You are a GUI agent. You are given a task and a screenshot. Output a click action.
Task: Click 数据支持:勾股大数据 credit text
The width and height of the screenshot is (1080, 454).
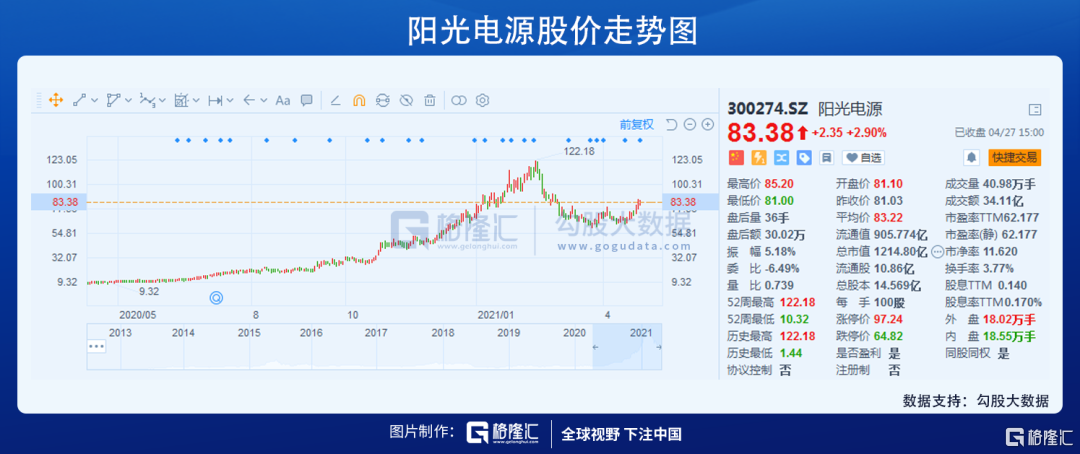pyautogui.click(x=975, y=402)
